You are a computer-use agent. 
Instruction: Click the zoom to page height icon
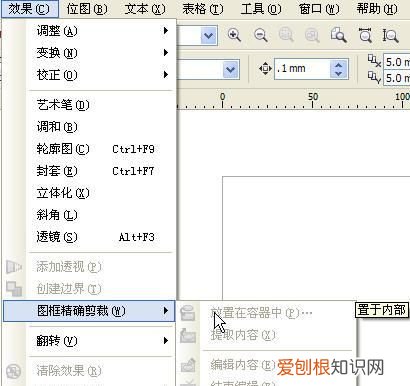tap(390, 35)
